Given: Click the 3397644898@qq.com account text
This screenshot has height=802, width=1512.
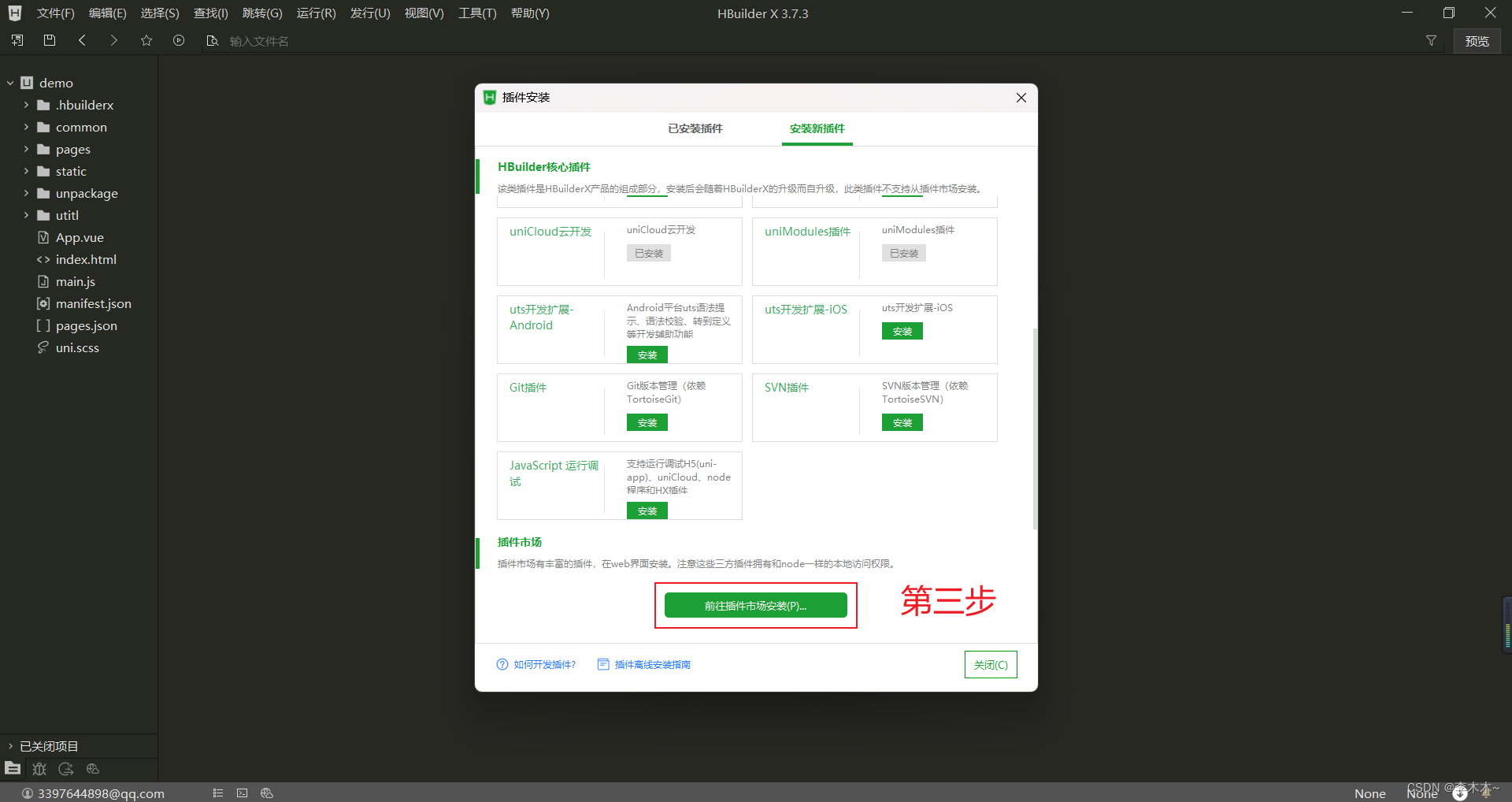Looking at the screenshot, I should click(x=101, y=793).
